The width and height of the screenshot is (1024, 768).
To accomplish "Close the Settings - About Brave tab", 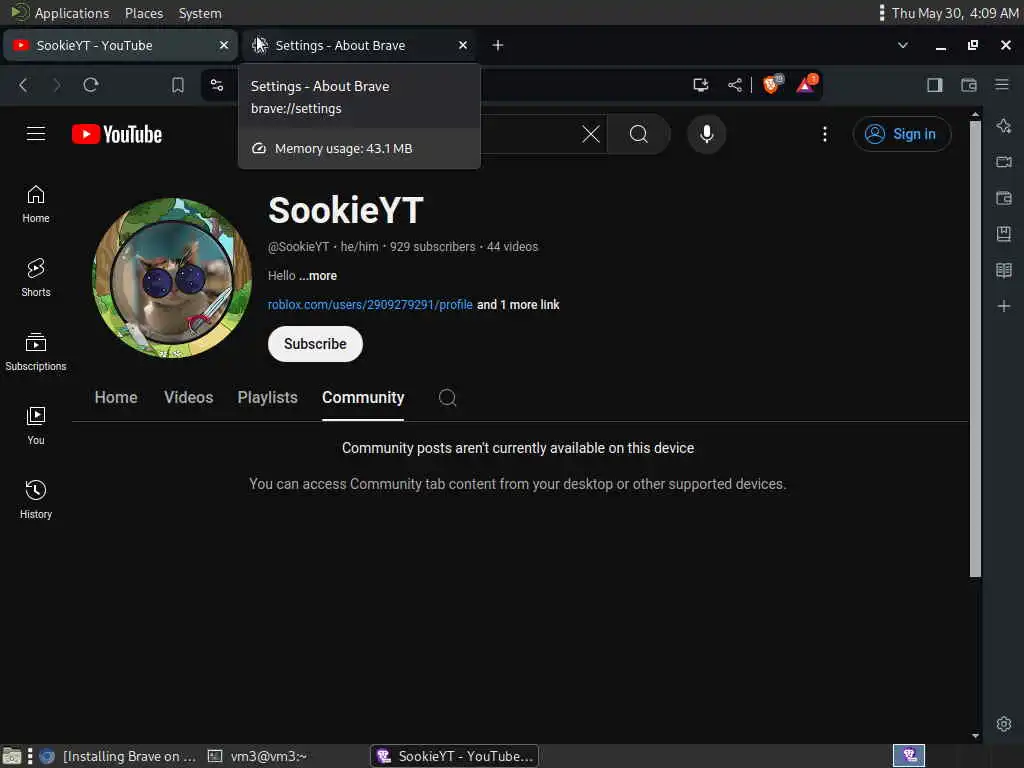I will point(463,45).
